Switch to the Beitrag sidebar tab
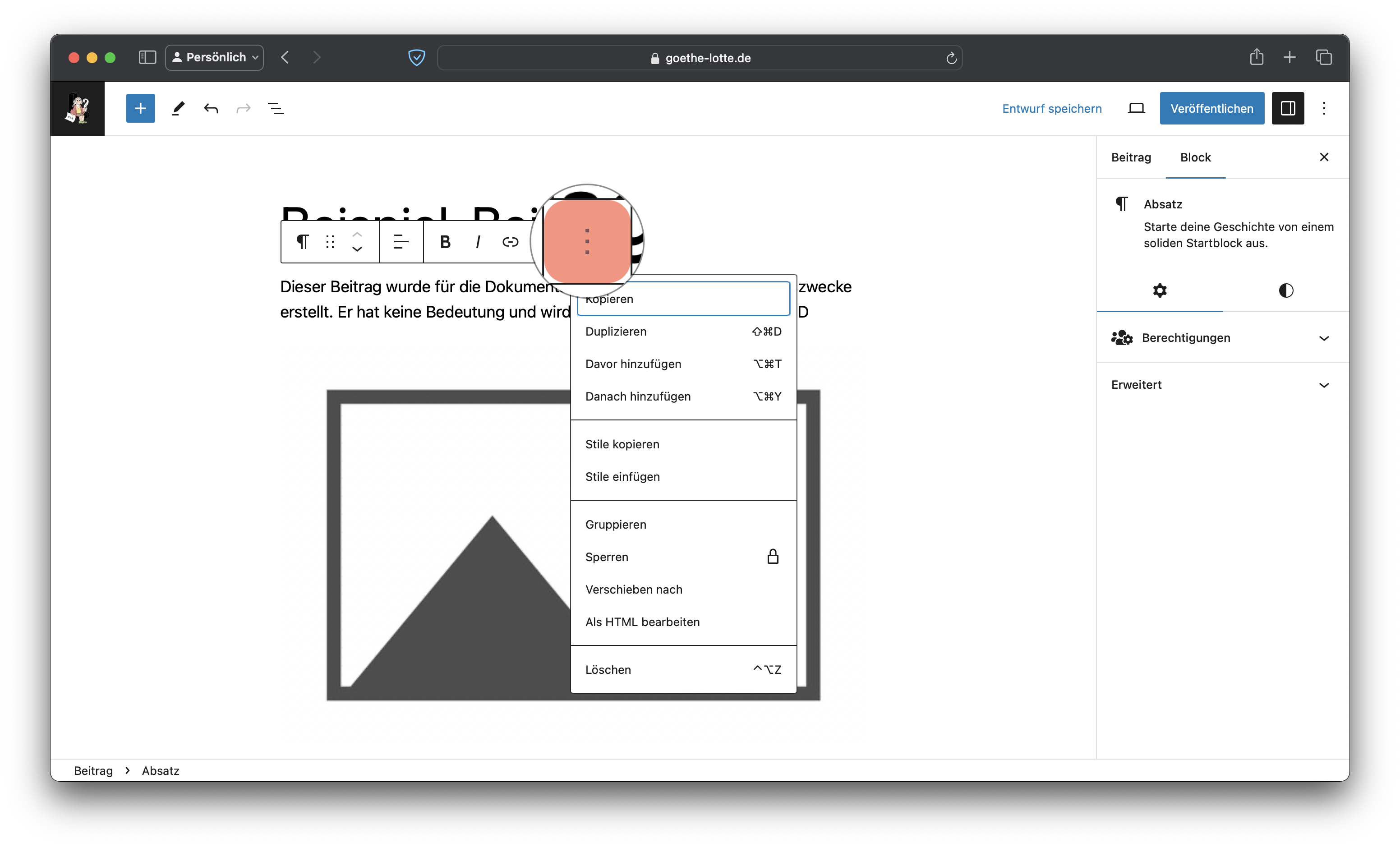 [x=1131, y=157]
